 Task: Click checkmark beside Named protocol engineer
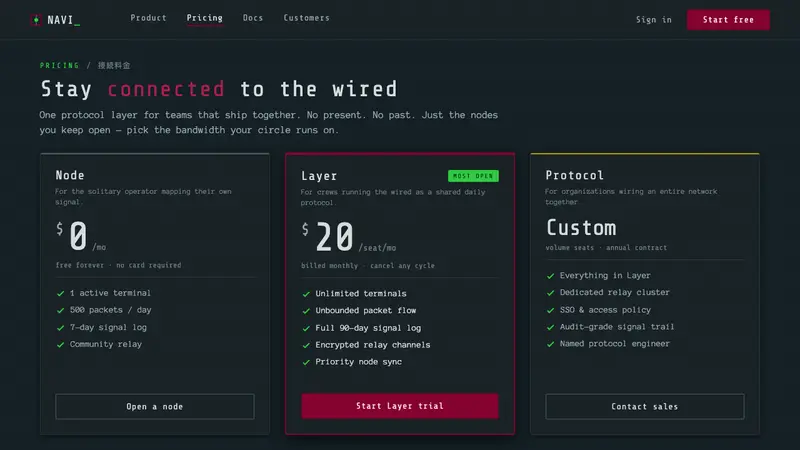551,344
